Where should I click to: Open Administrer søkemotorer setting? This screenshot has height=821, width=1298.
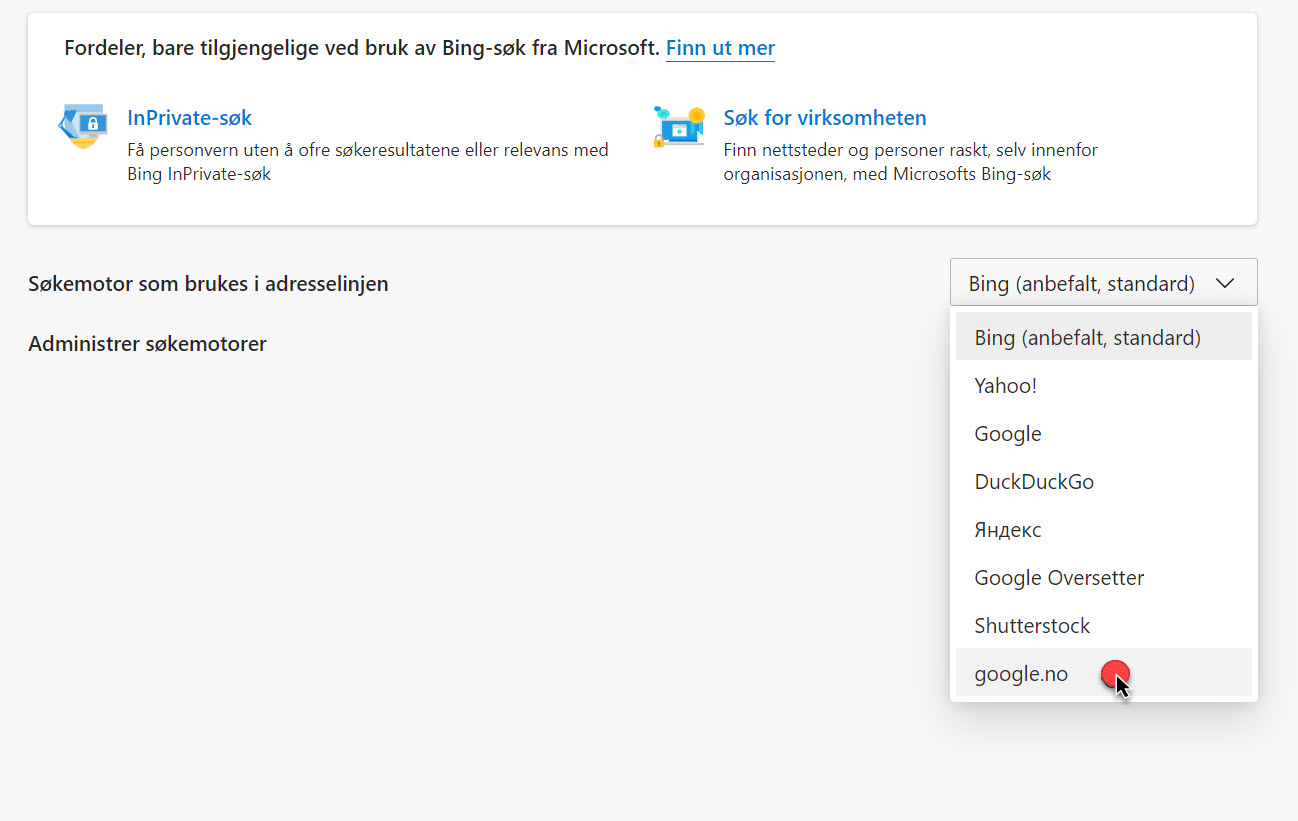[x=147, y=344]
